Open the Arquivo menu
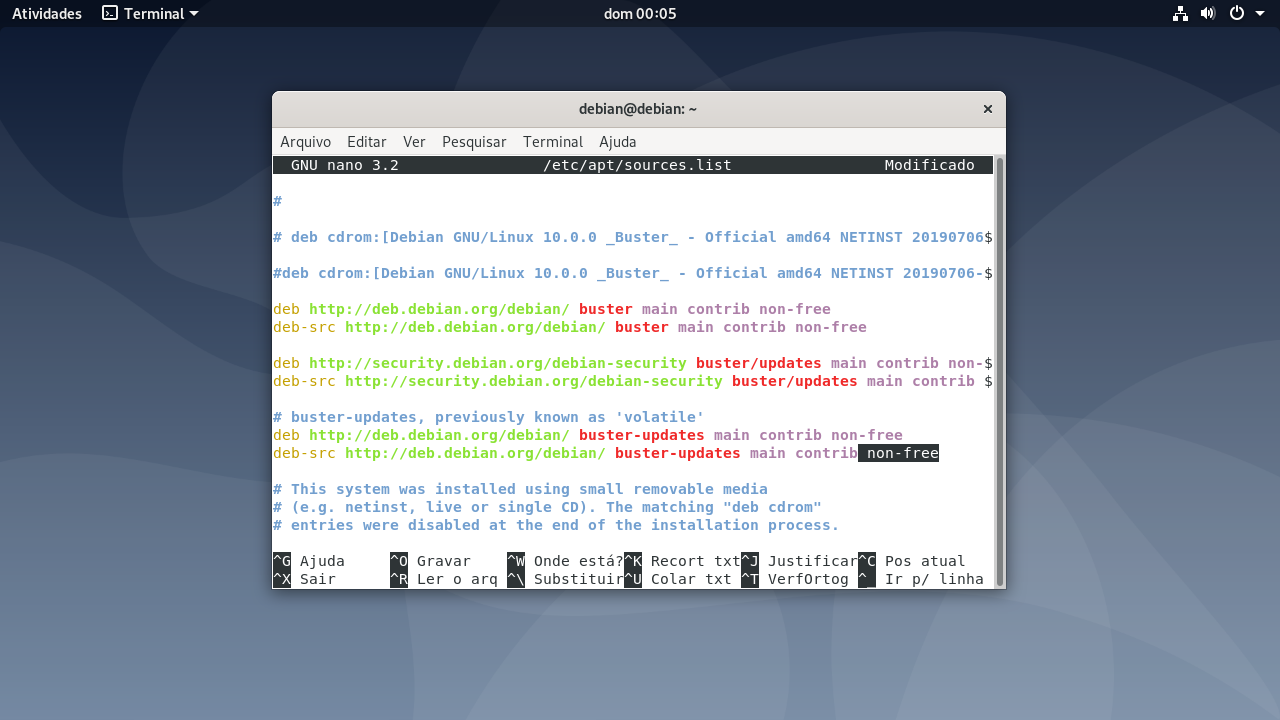Image resolution: width=1280 pixels, height=720 pixels. [x=305, y=142]
